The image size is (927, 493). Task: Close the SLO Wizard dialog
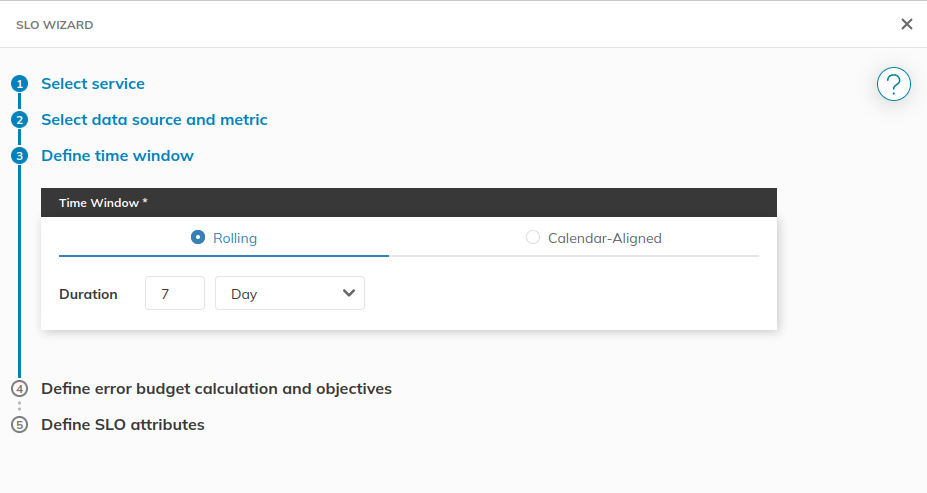906,24
